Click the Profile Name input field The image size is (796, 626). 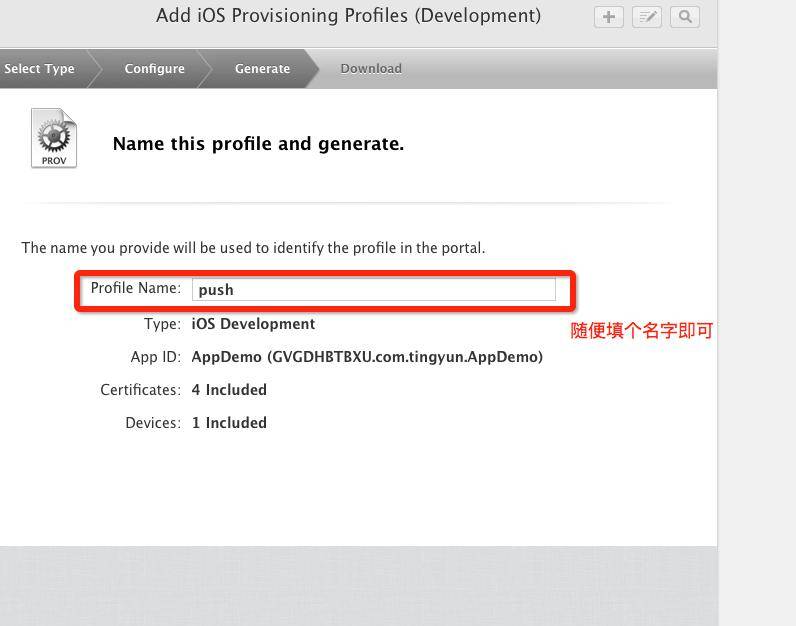click(x=374, y=289)
